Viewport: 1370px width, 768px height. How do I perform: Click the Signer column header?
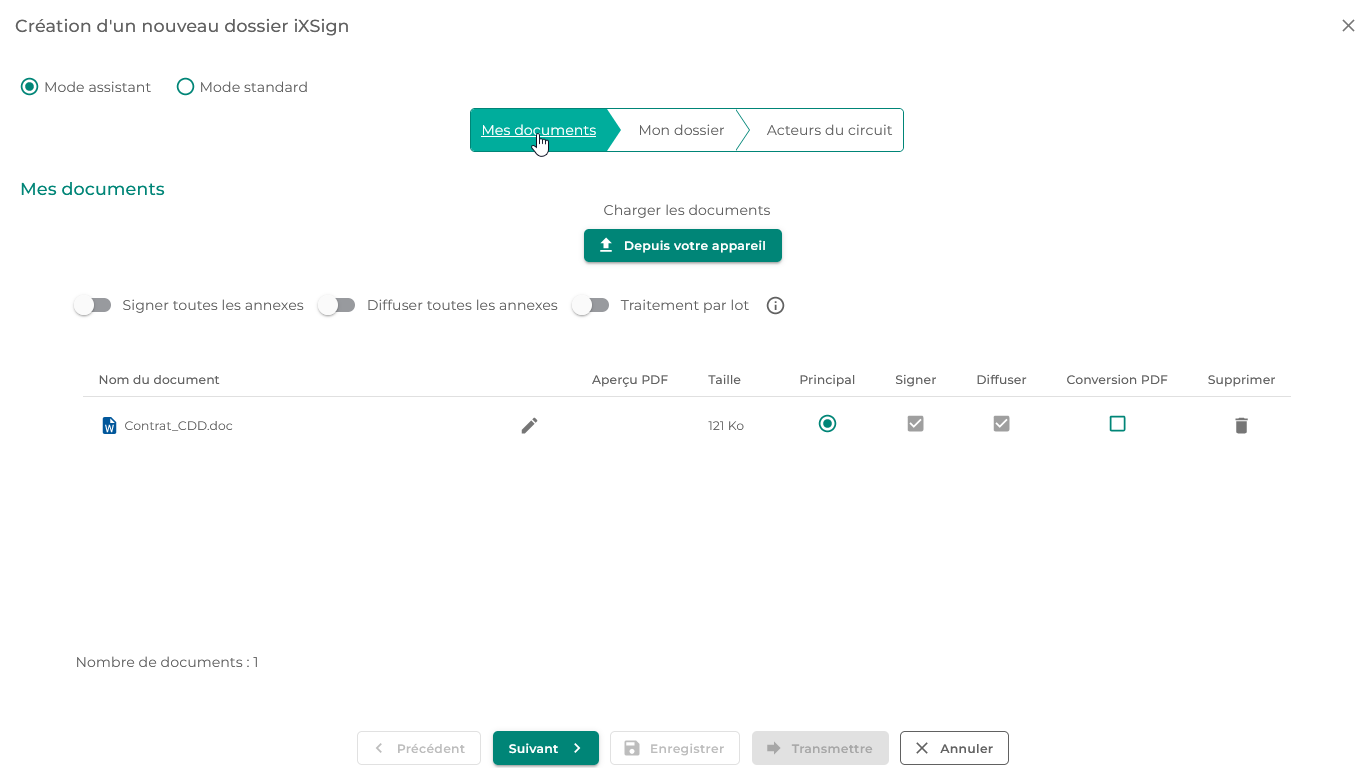point(916,380)
